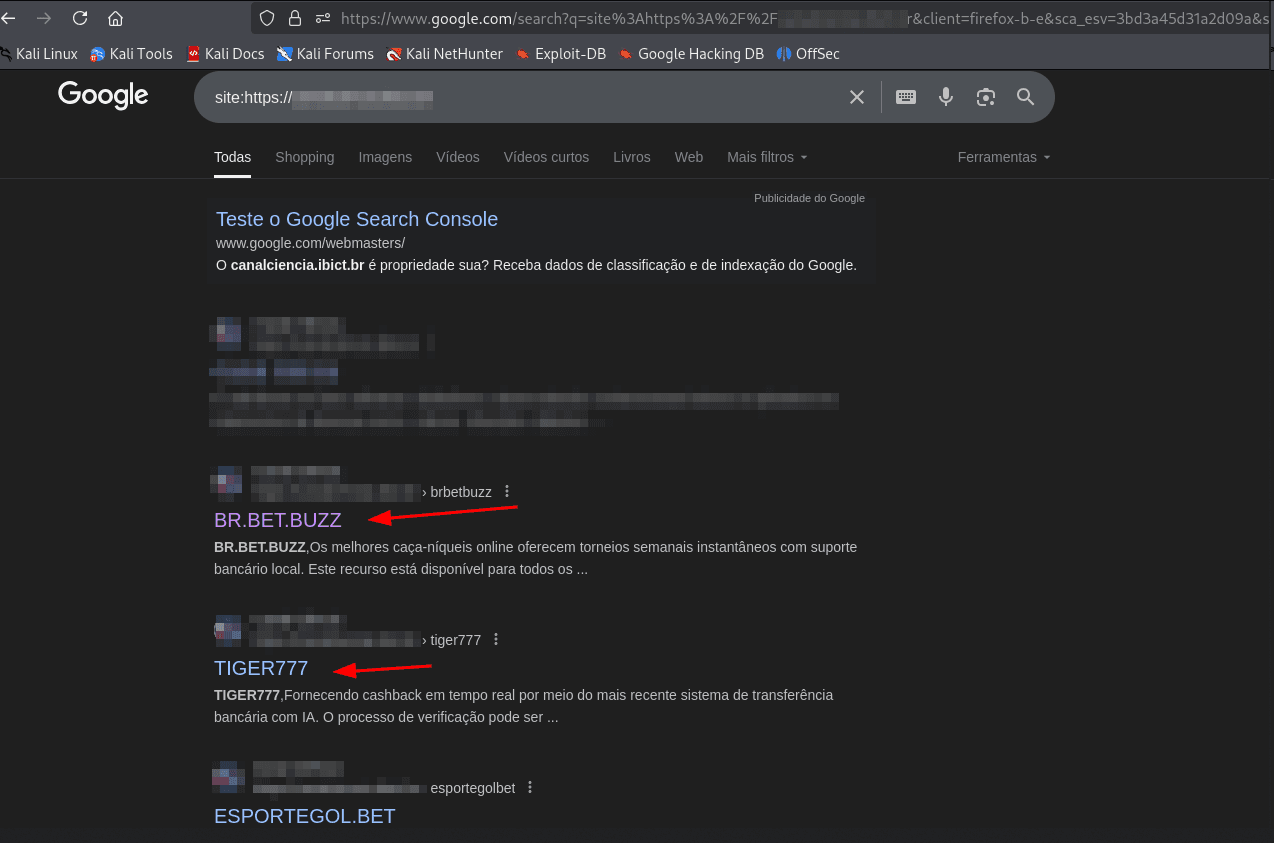This screenshot has width=1274, height=843.
Task: Open Google Lens image search icon
Action: [986, 97]
